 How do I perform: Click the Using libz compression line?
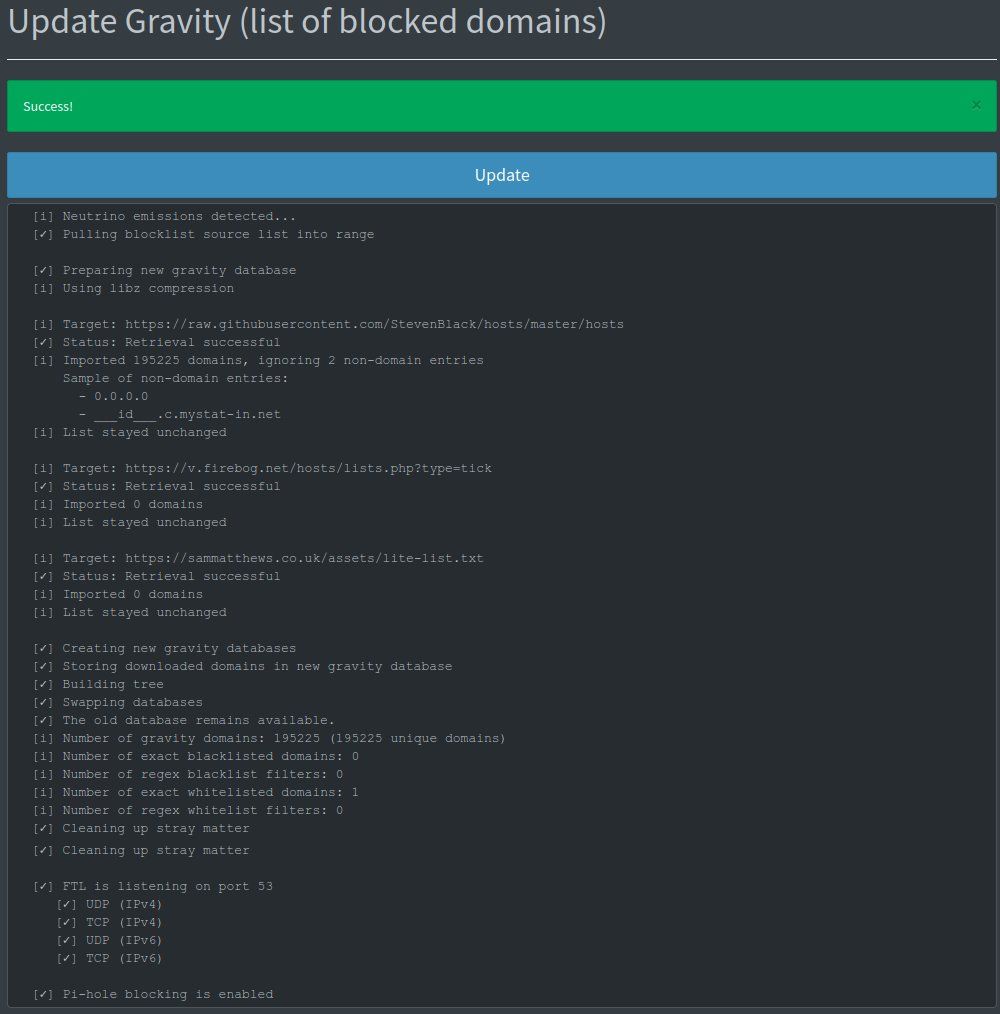[148, 289]
